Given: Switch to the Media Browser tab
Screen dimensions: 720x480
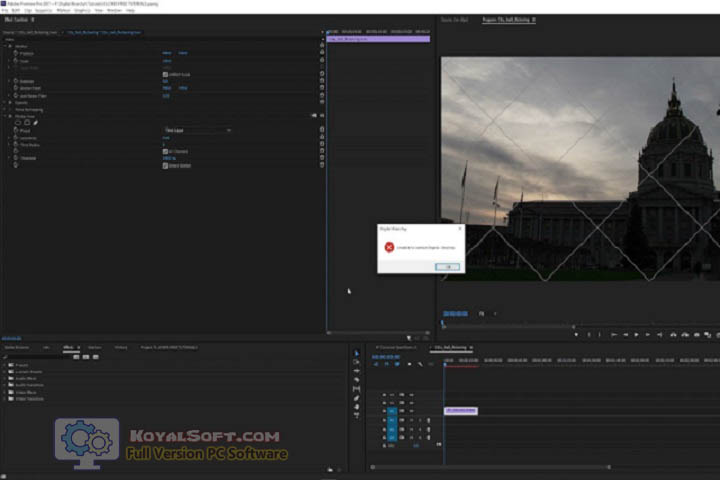Looking at the screenshot, I should 17,347.
